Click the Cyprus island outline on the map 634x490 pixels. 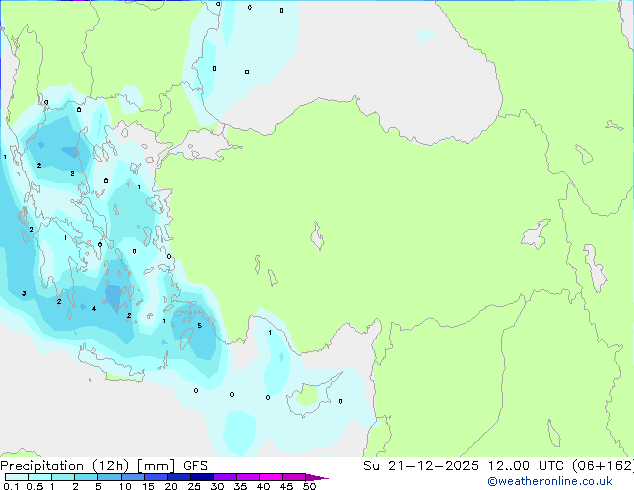point(313,395)
